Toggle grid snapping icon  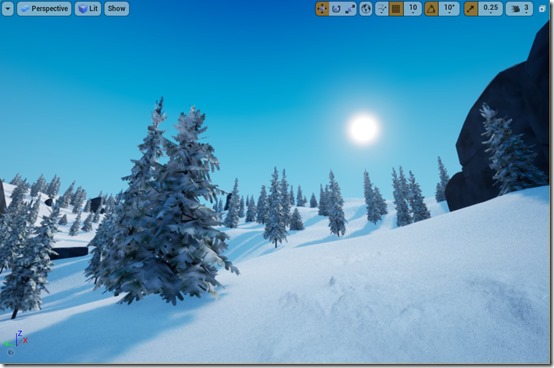[x=396, y=9]
